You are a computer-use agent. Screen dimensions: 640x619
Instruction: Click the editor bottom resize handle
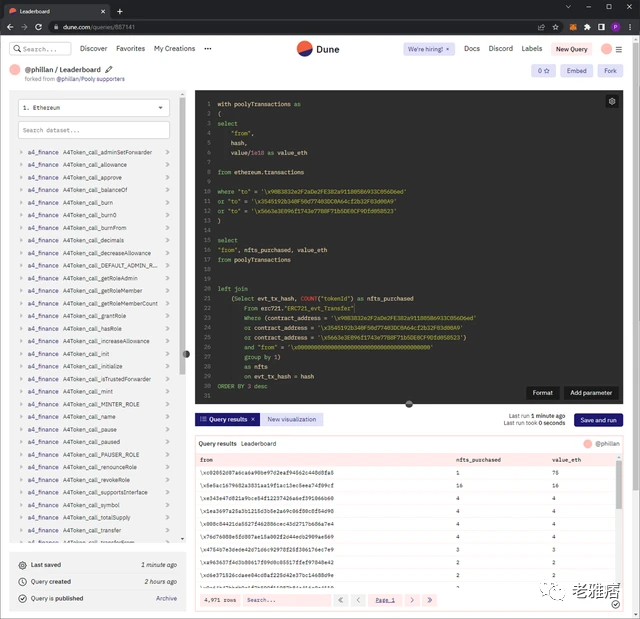coord(409,404)
